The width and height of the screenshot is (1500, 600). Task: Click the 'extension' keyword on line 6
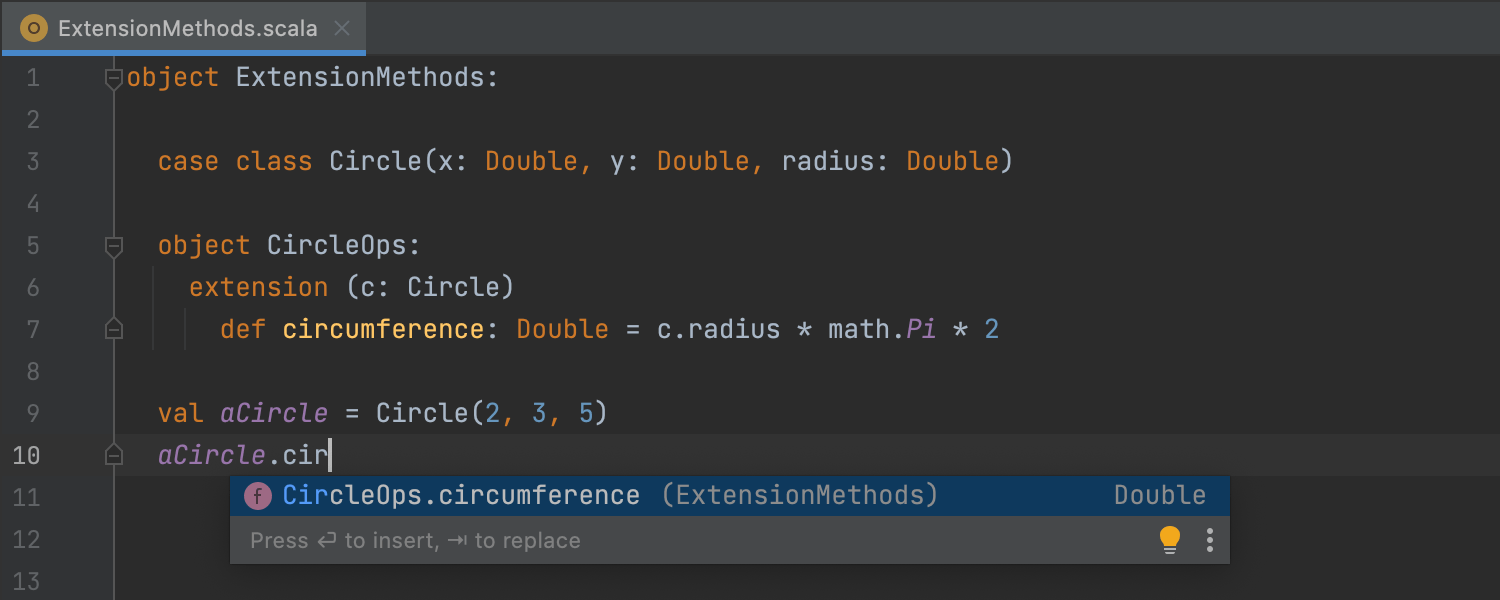point(259,288)
